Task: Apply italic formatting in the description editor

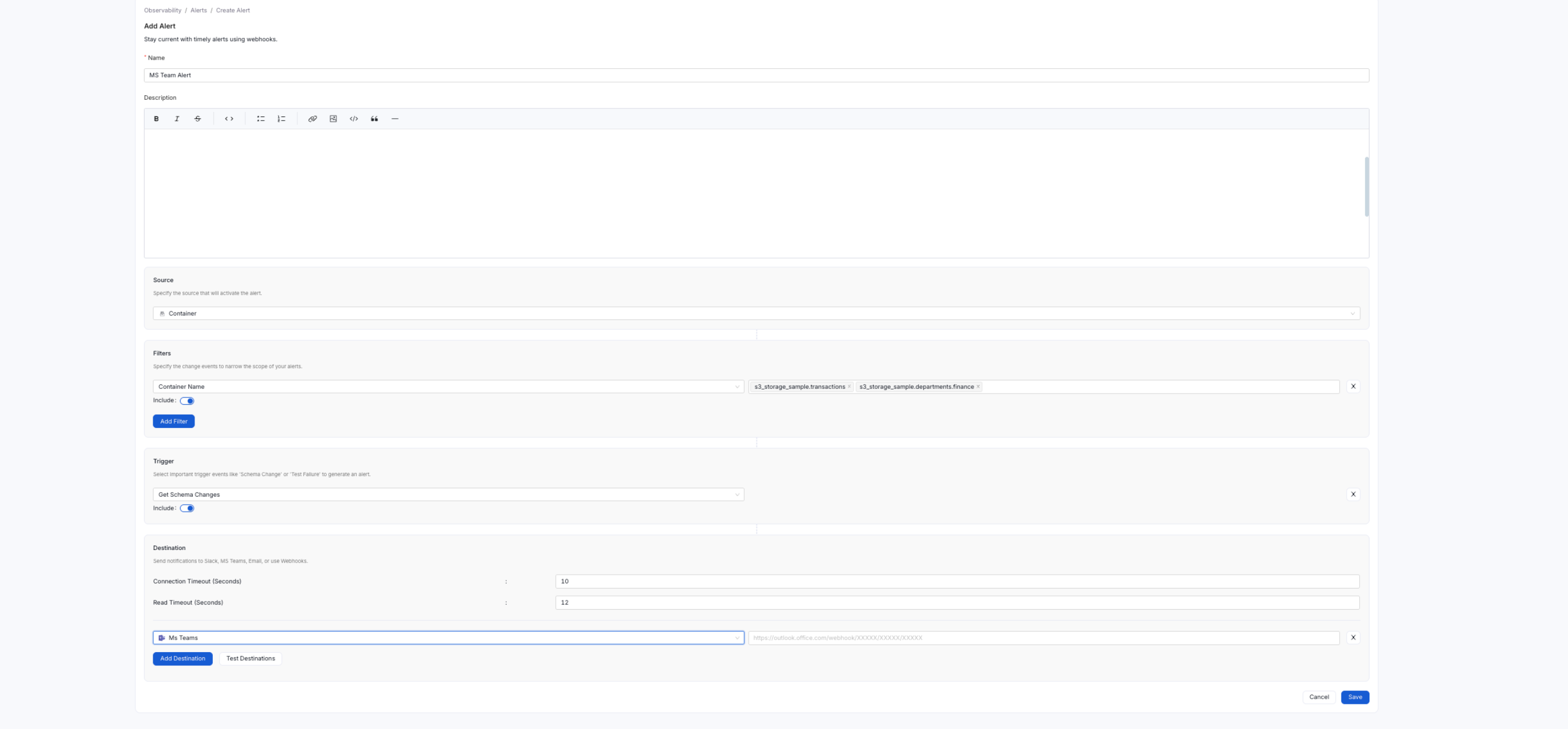Action: [x=177, y=119]
